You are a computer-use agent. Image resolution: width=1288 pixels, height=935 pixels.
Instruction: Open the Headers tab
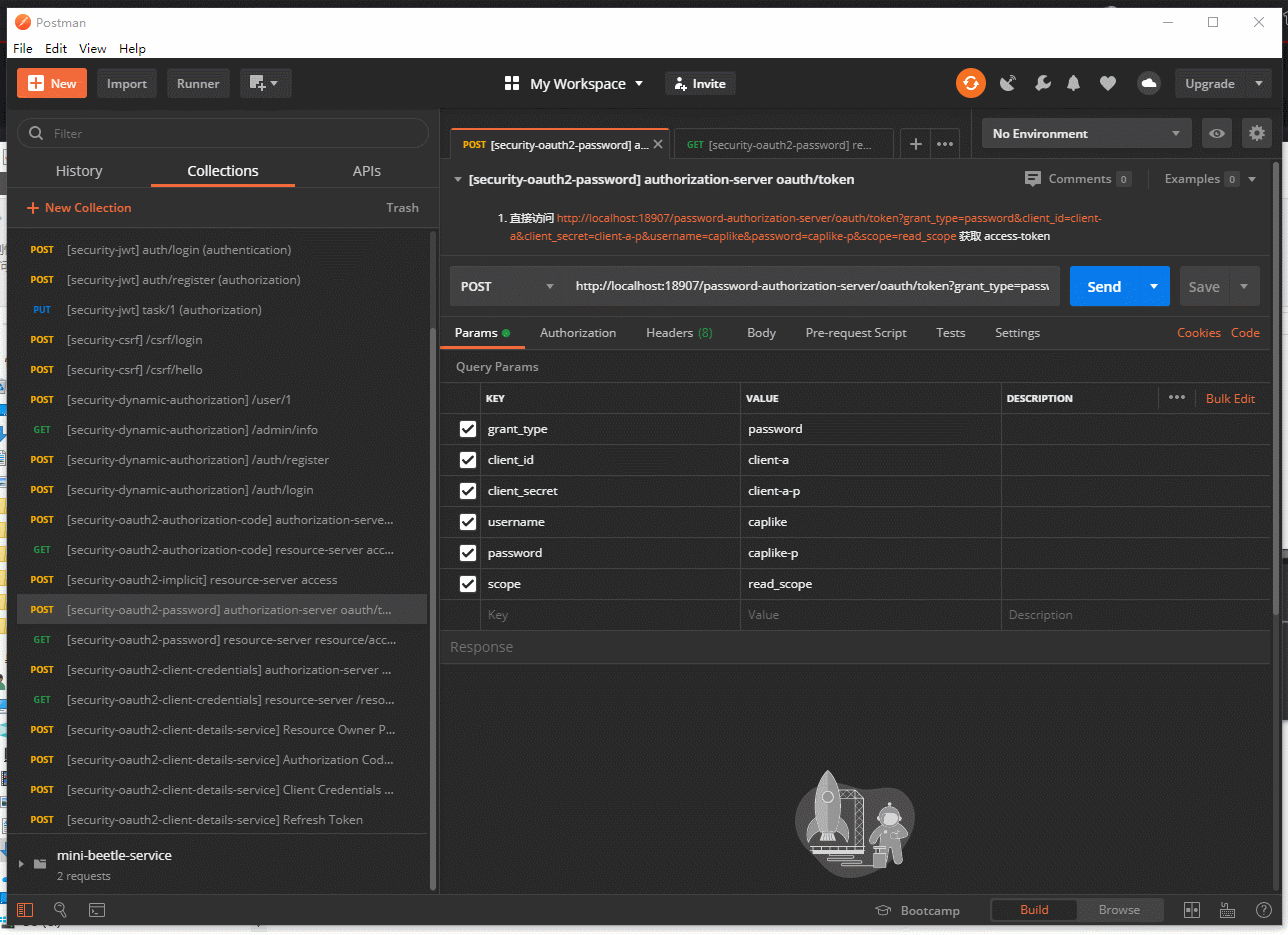[x=679, y=333]
